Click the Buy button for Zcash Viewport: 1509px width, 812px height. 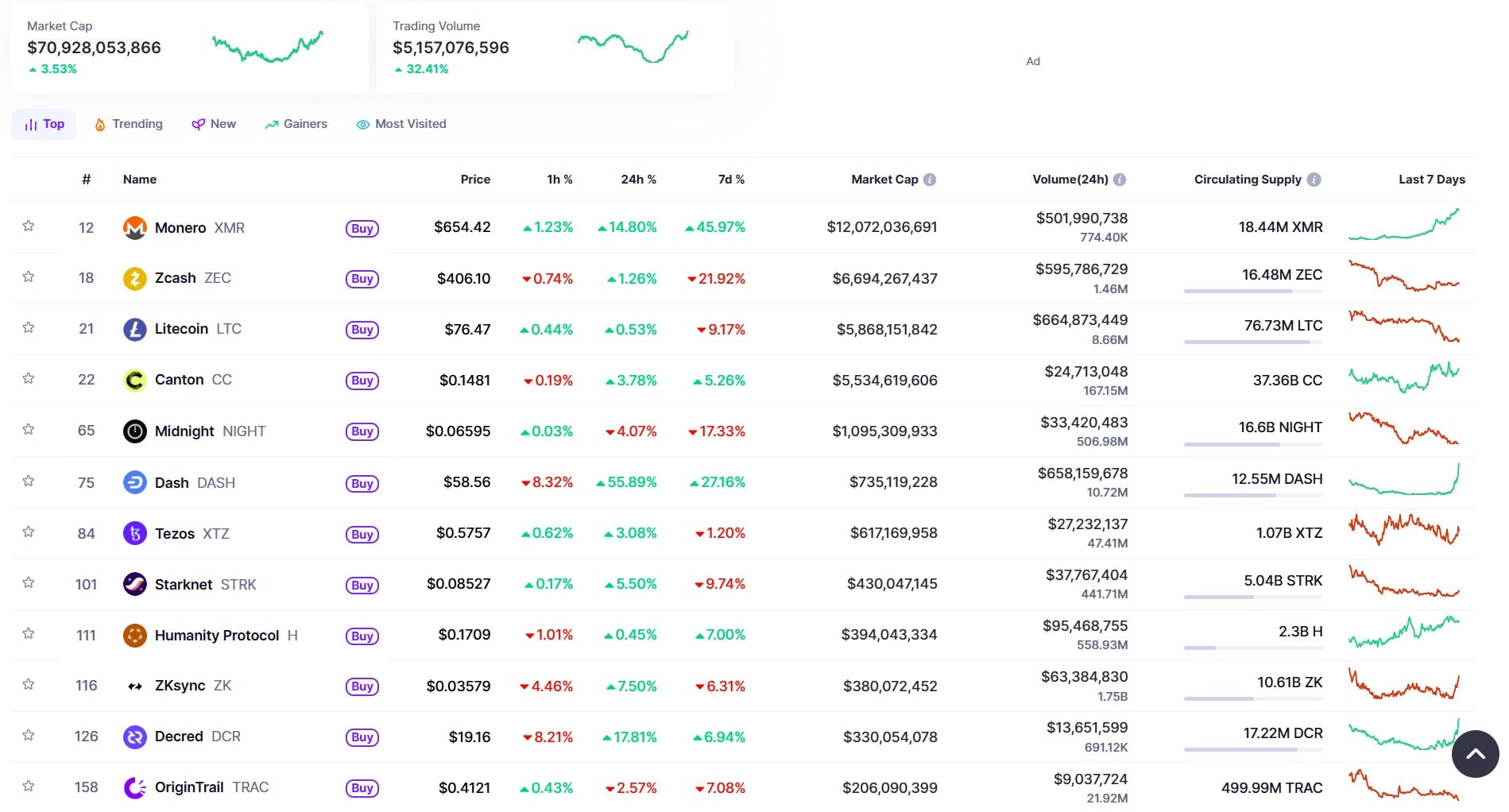(362, 279)
